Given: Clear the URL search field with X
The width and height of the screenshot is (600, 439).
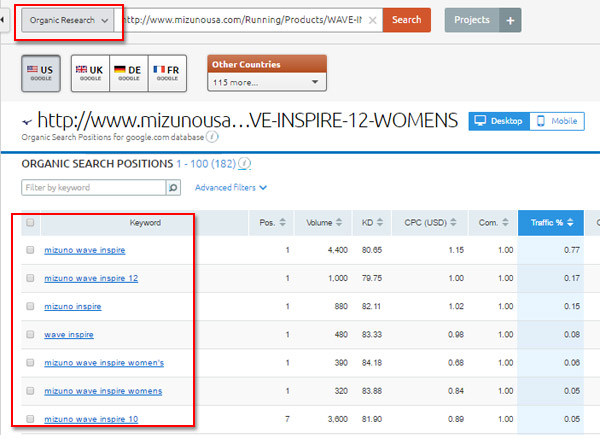Looking at the screenshot, I should 372,20.
